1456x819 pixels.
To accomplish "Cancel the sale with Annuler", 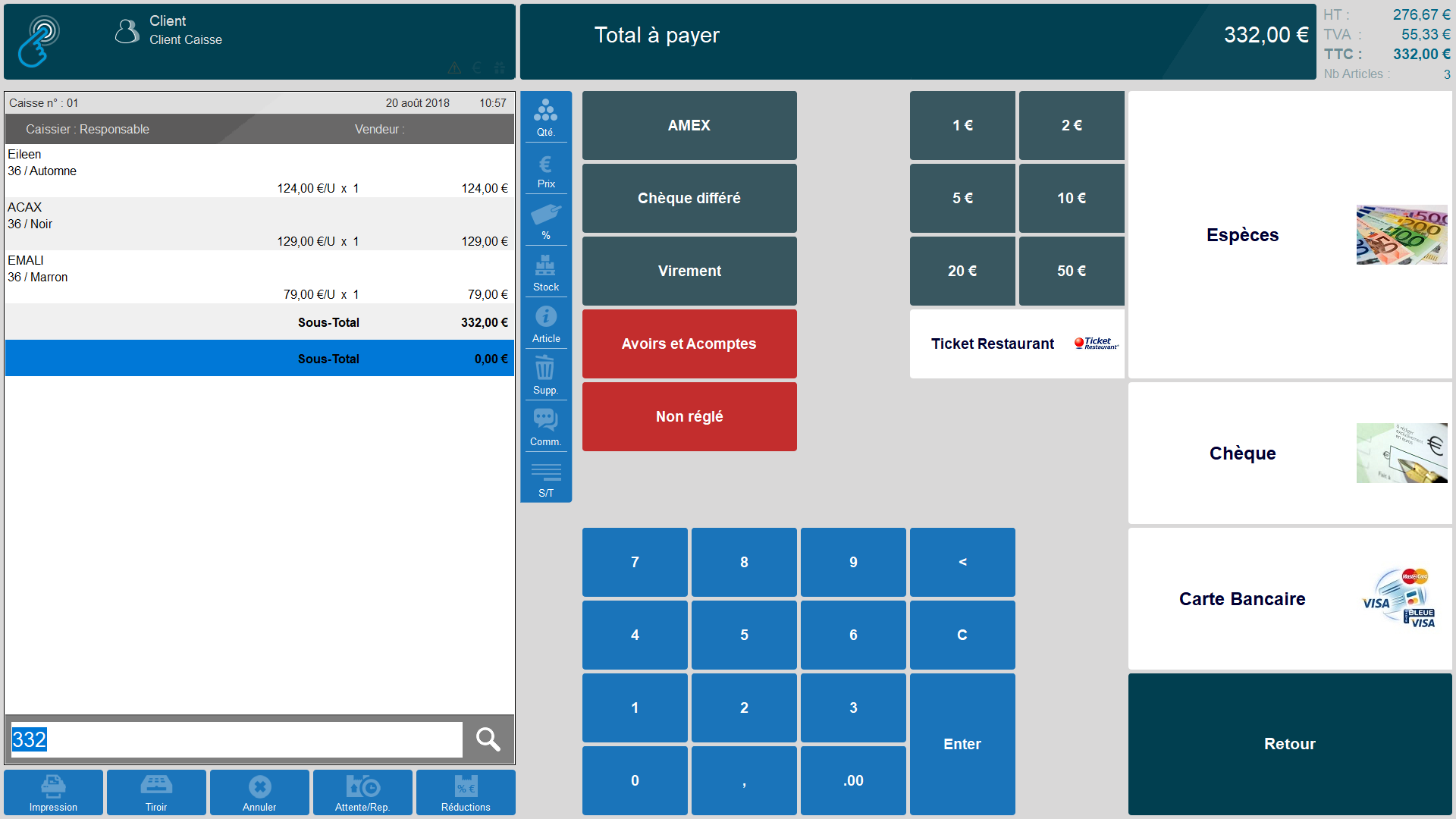I will pos(259,792).
